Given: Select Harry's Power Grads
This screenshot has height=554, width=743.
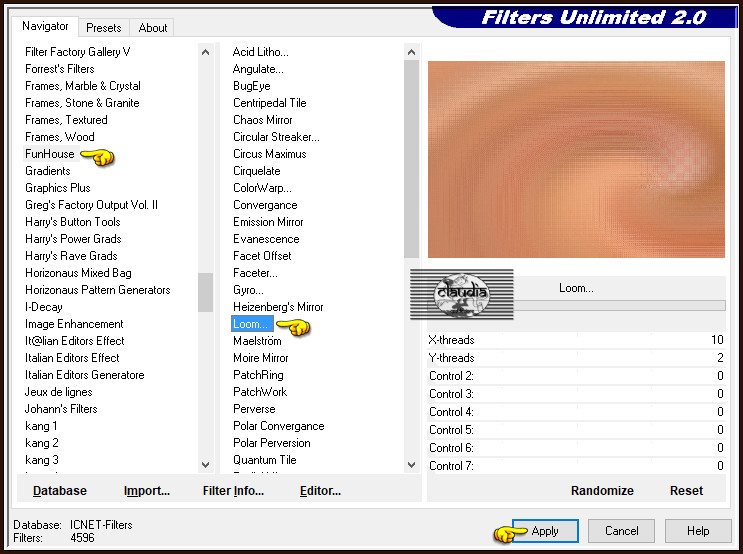Looking at the screenshot, I should tap(73, 239).
